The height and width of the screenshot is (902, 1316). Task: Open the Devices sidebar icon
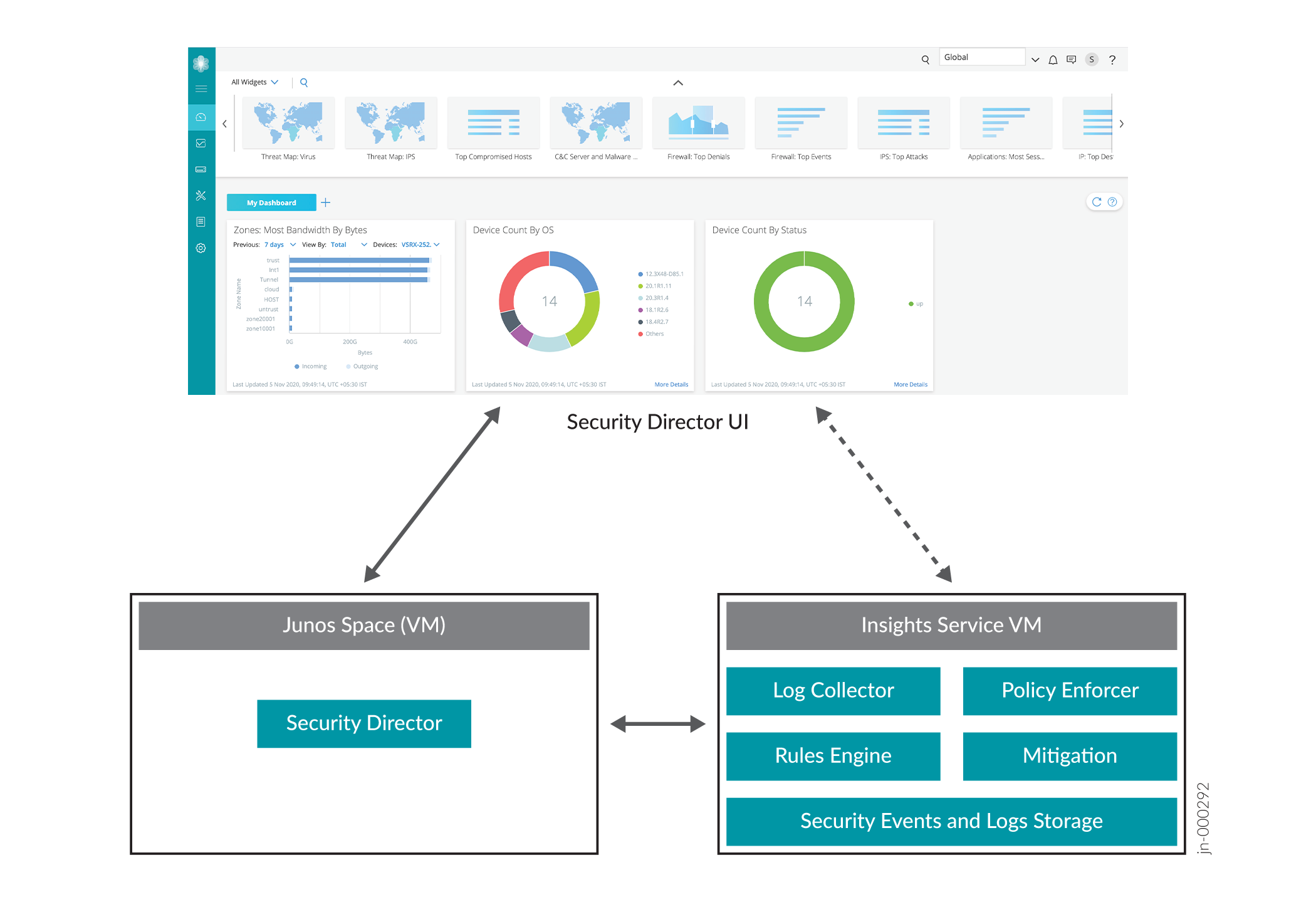point(201,169)
